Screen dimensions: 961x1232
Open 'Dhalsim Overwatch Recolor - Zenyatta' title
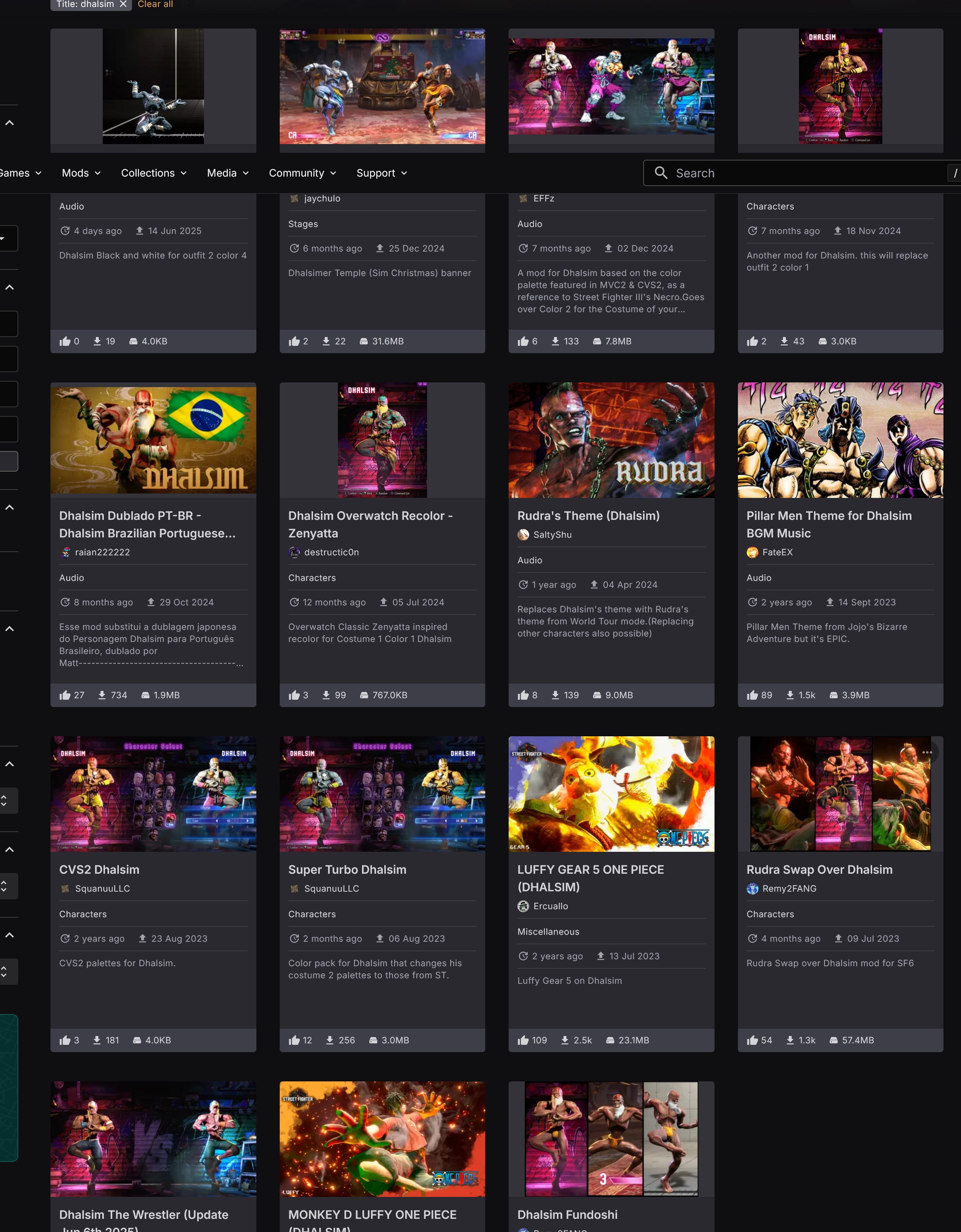tap(370, 524)
